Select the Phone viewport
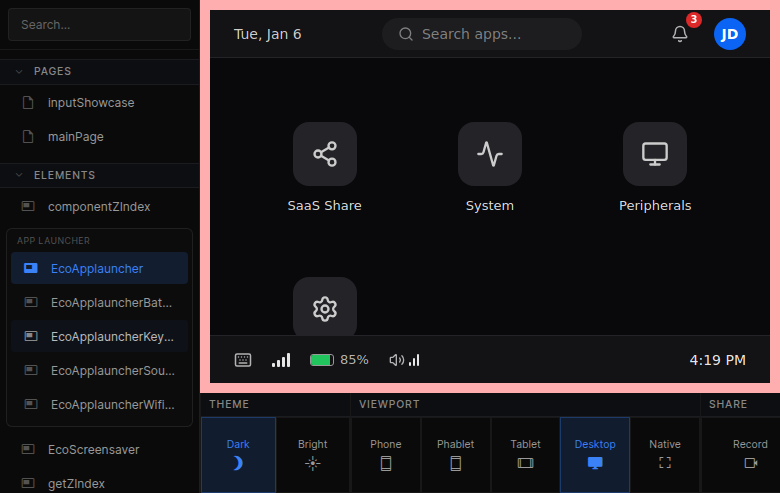 click(385, 454)
